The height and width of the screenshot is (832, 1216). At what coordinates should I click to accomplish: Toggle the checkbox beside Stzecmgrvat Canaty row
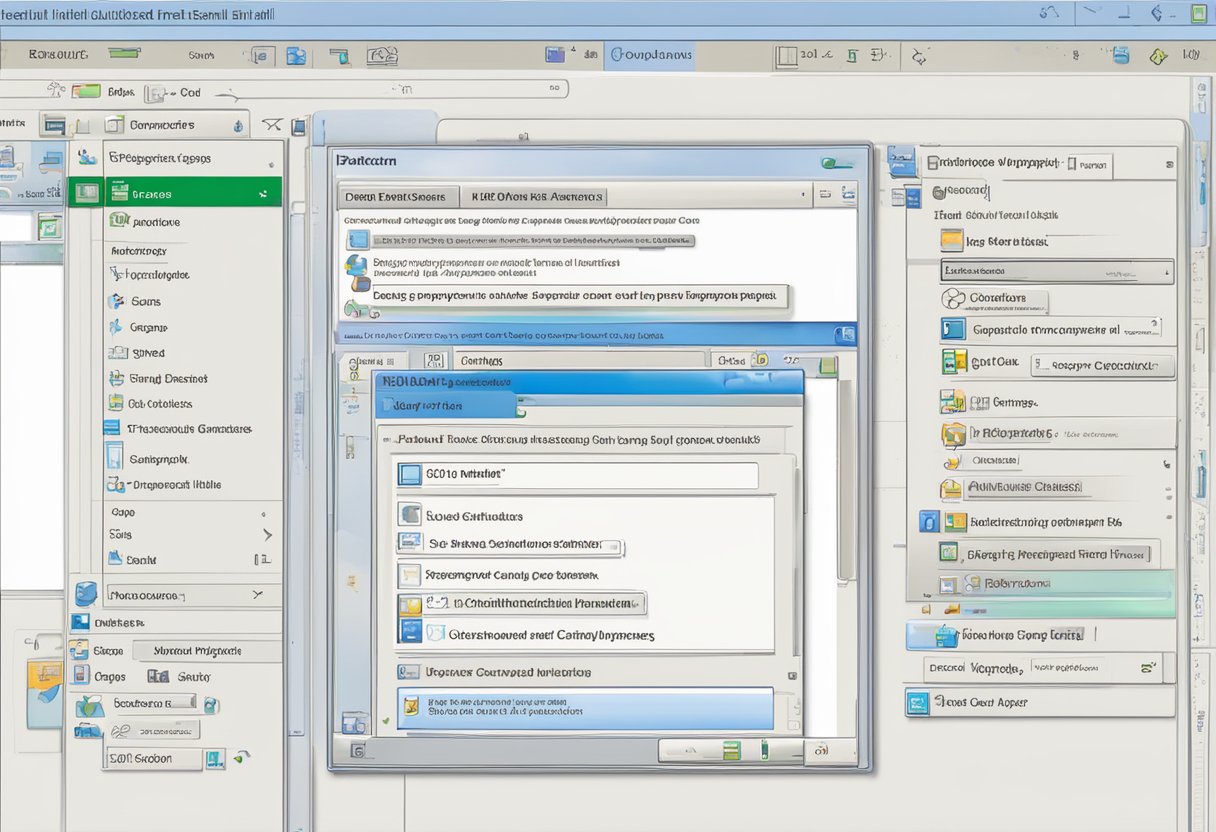coord(409,575)
